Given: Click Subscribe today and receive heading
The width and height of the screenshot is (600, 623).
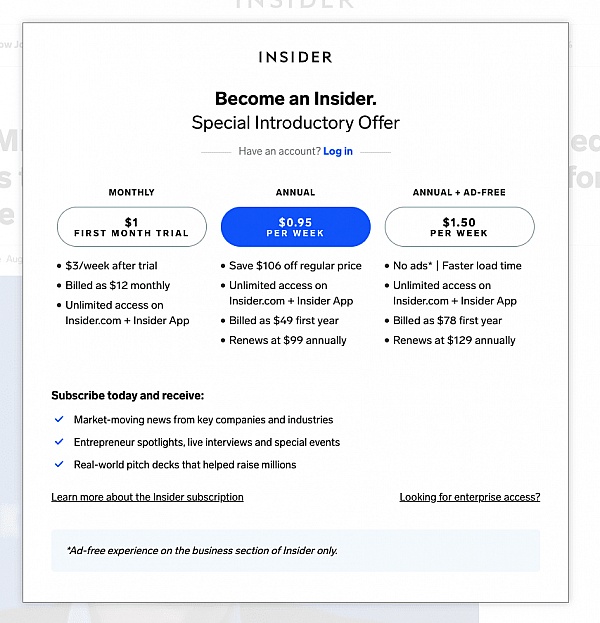Looking at the screenshot, I should click(x=128, y=395).
